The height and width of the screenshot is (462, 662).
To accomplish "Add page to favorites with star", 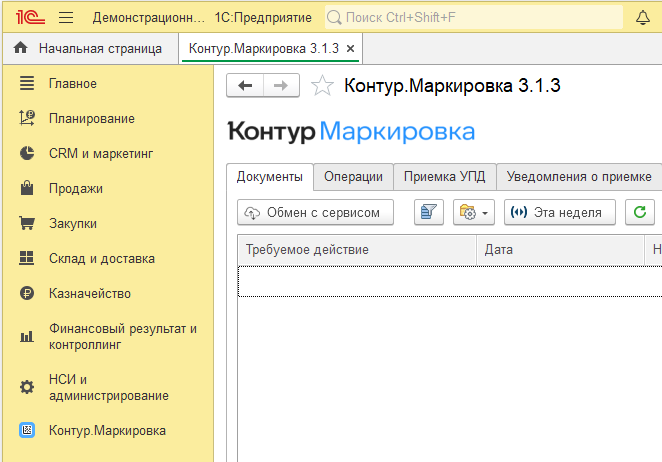I will click(x=322, y=86).
